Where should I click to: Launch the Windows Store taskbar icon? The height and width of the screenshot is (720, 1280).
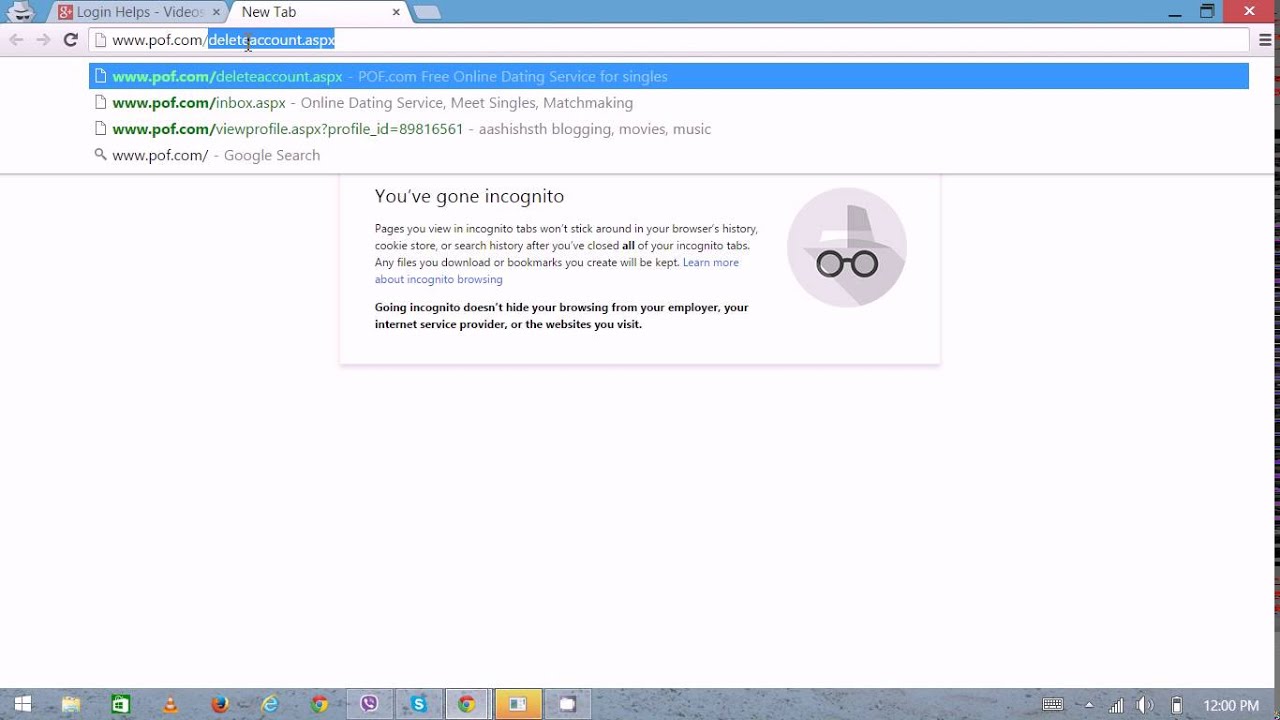(120, 704)
